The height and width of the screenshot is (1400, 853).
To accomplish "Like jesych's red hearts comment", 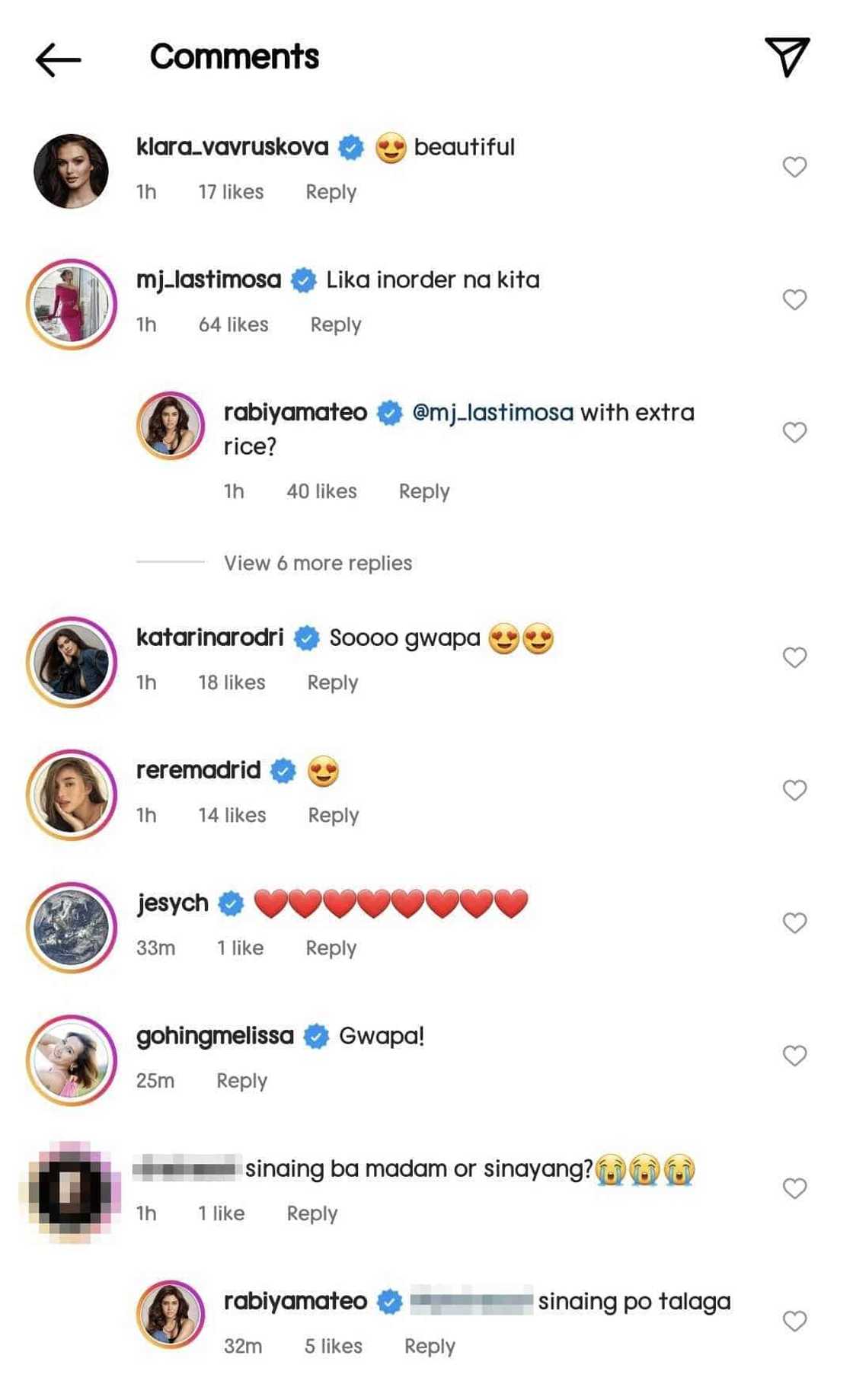I will point(795,920).
